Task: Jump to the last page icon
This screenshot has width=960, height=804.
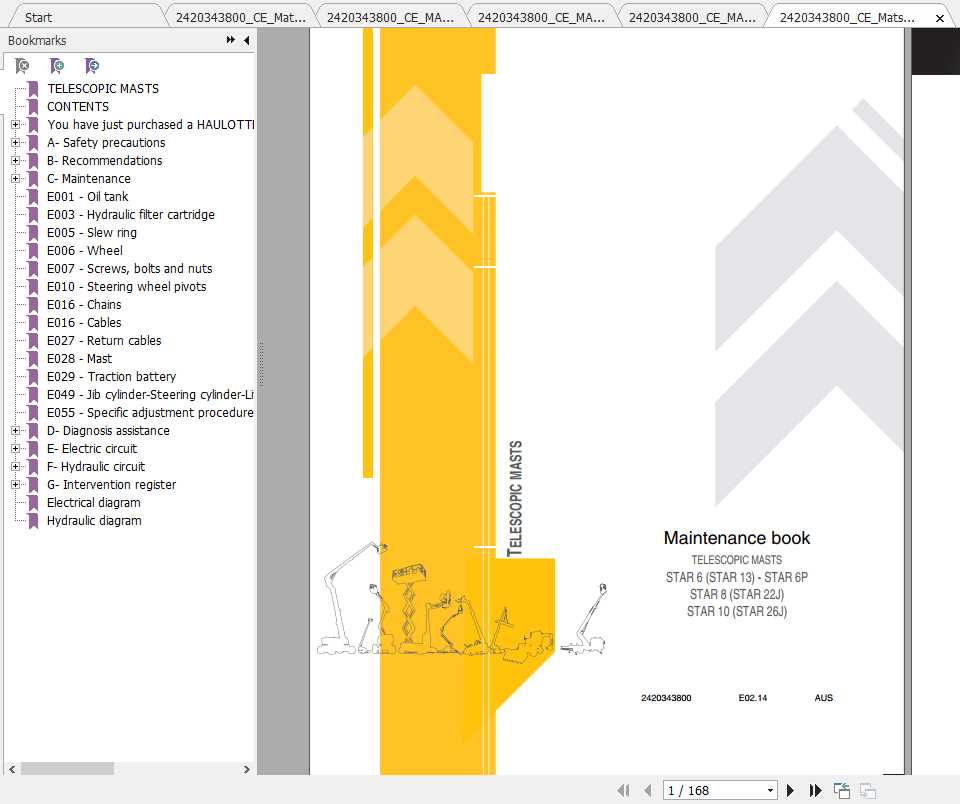Action: pos(815,790)
